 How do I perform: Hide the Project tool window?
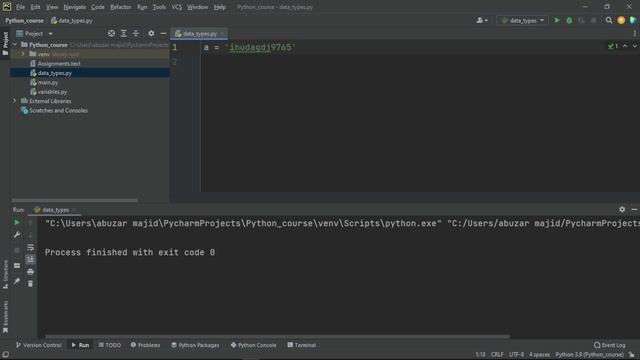tap(163, 33)
